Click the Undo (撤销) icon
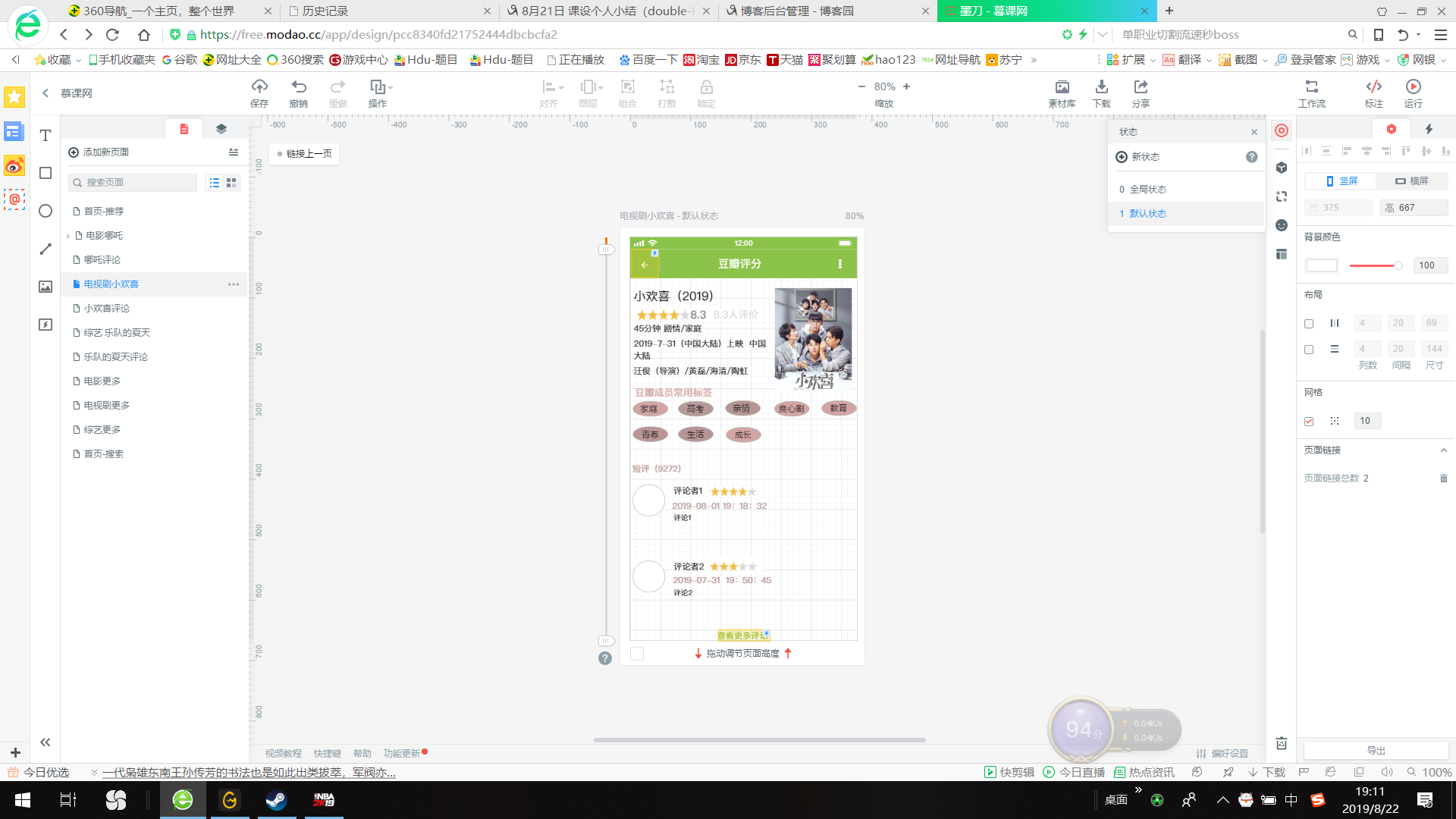The image size is (1456, 819). coord(299,86)
